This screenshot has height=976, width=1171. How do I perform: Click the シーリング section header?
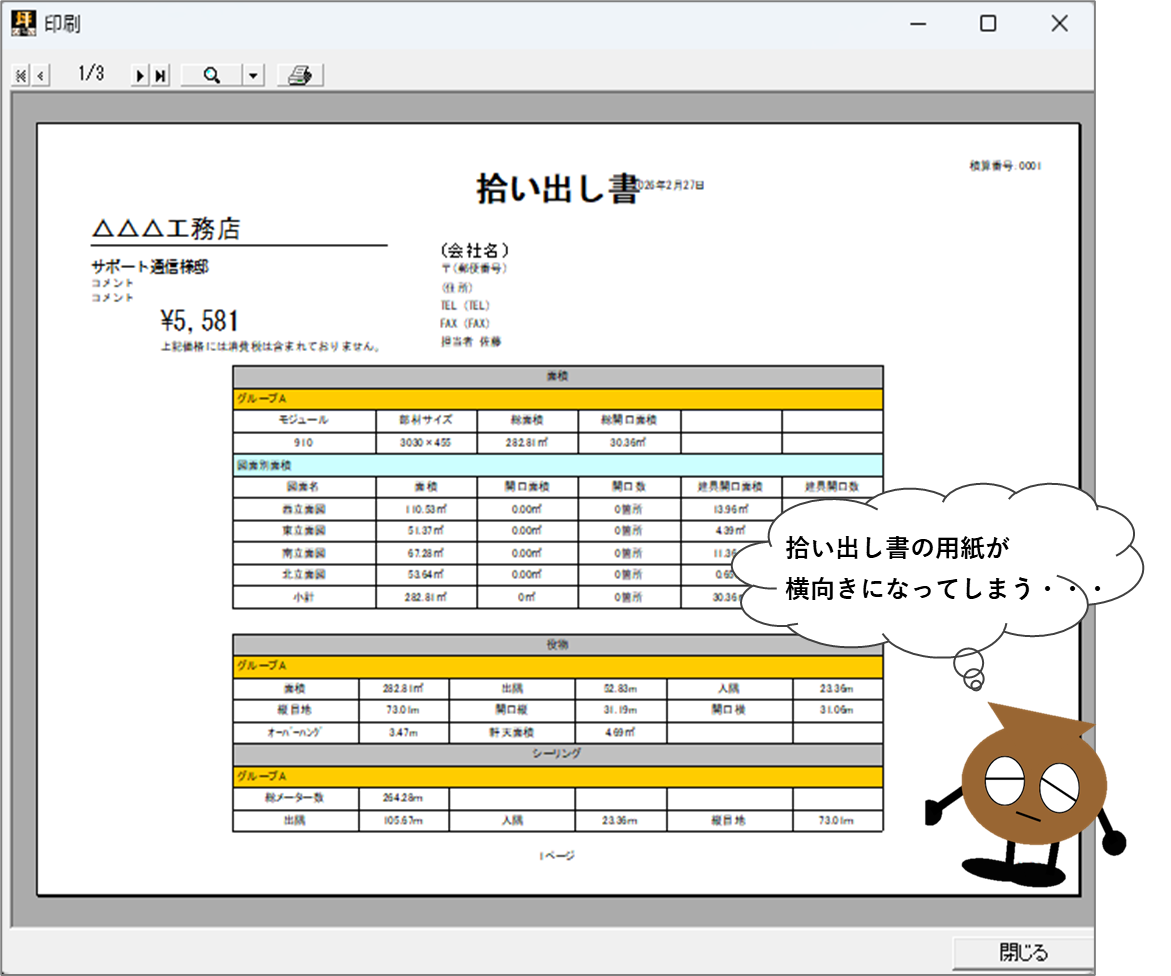click(x=557, y=754)
